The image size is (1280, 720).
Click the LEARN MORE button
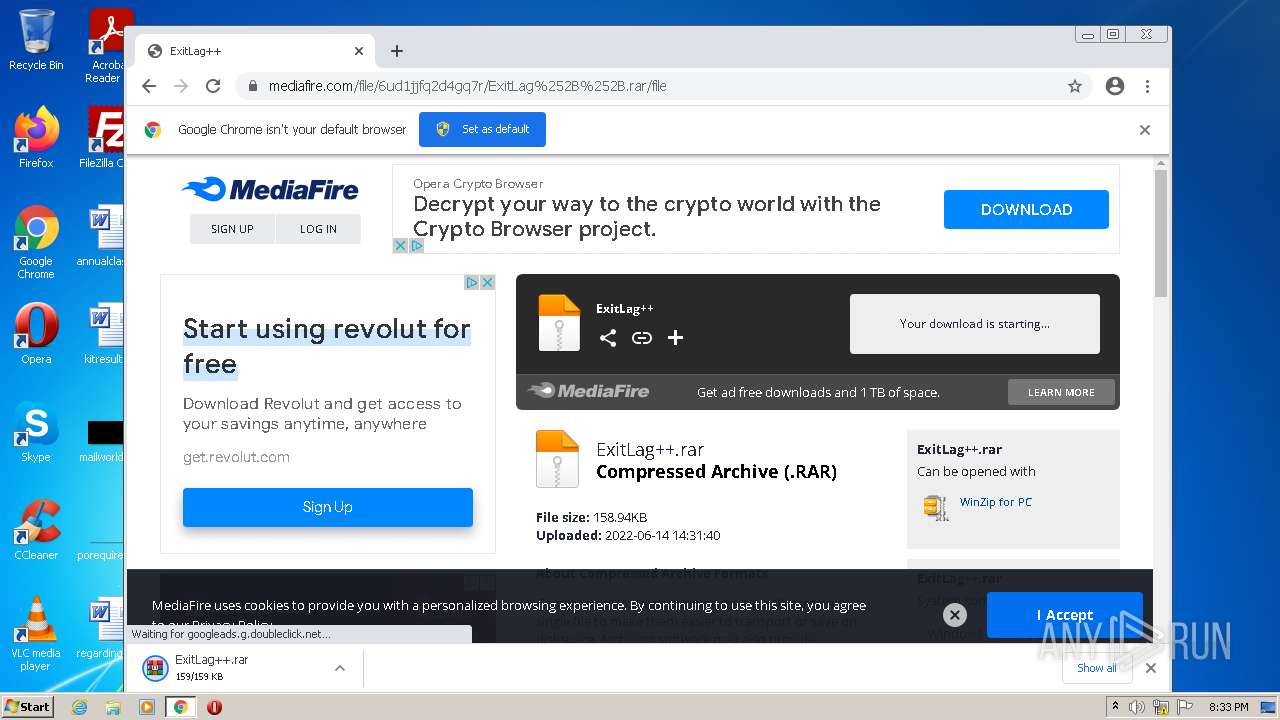(x=1061, y=392)
